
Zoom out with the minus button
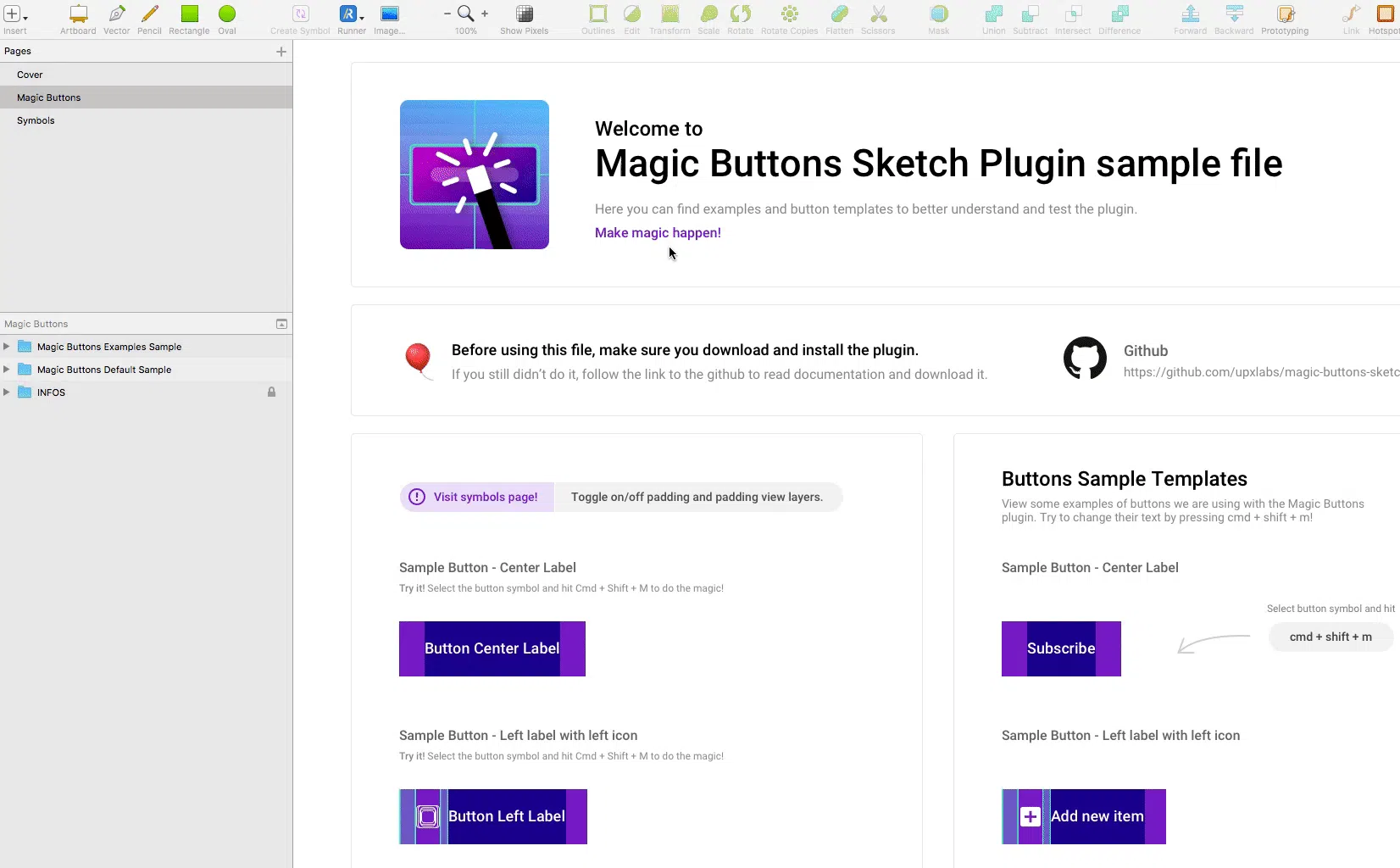click(x=447, y=14)
